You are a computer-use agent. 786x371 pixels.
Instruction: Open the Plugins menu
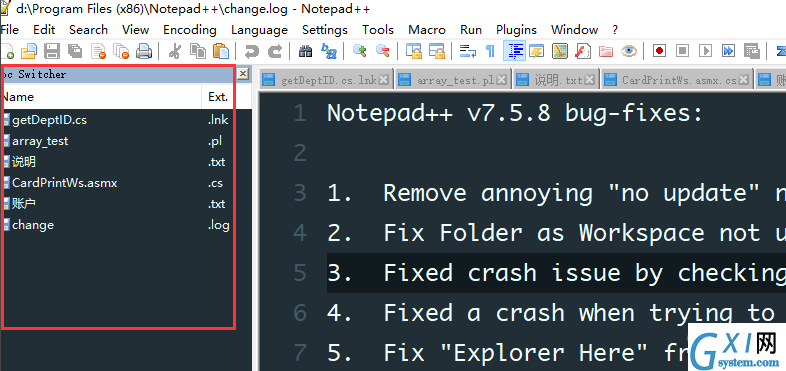516,30
